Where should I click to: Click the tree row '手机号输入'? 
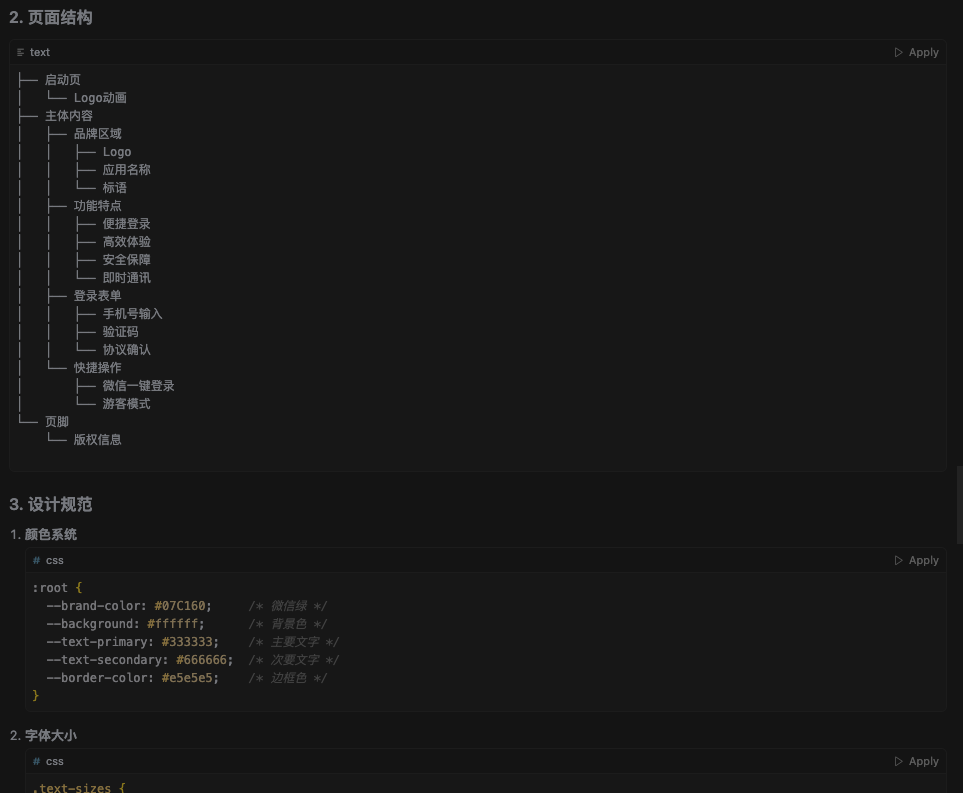click(133, 314)
